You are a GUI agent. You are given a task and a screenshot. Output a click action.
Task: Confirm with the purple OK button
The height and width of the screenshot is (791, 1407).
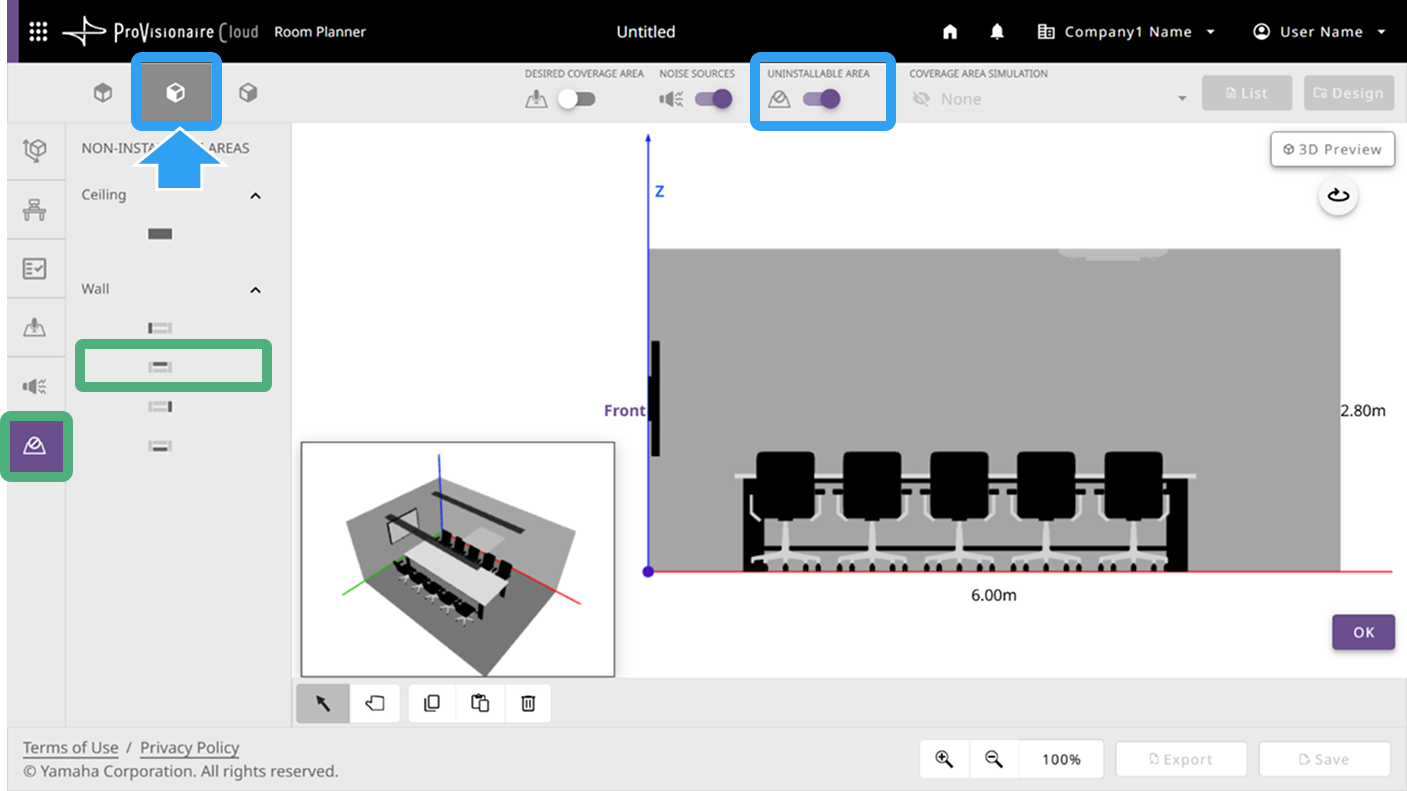pyautogui.click(x=1363, y=632)
